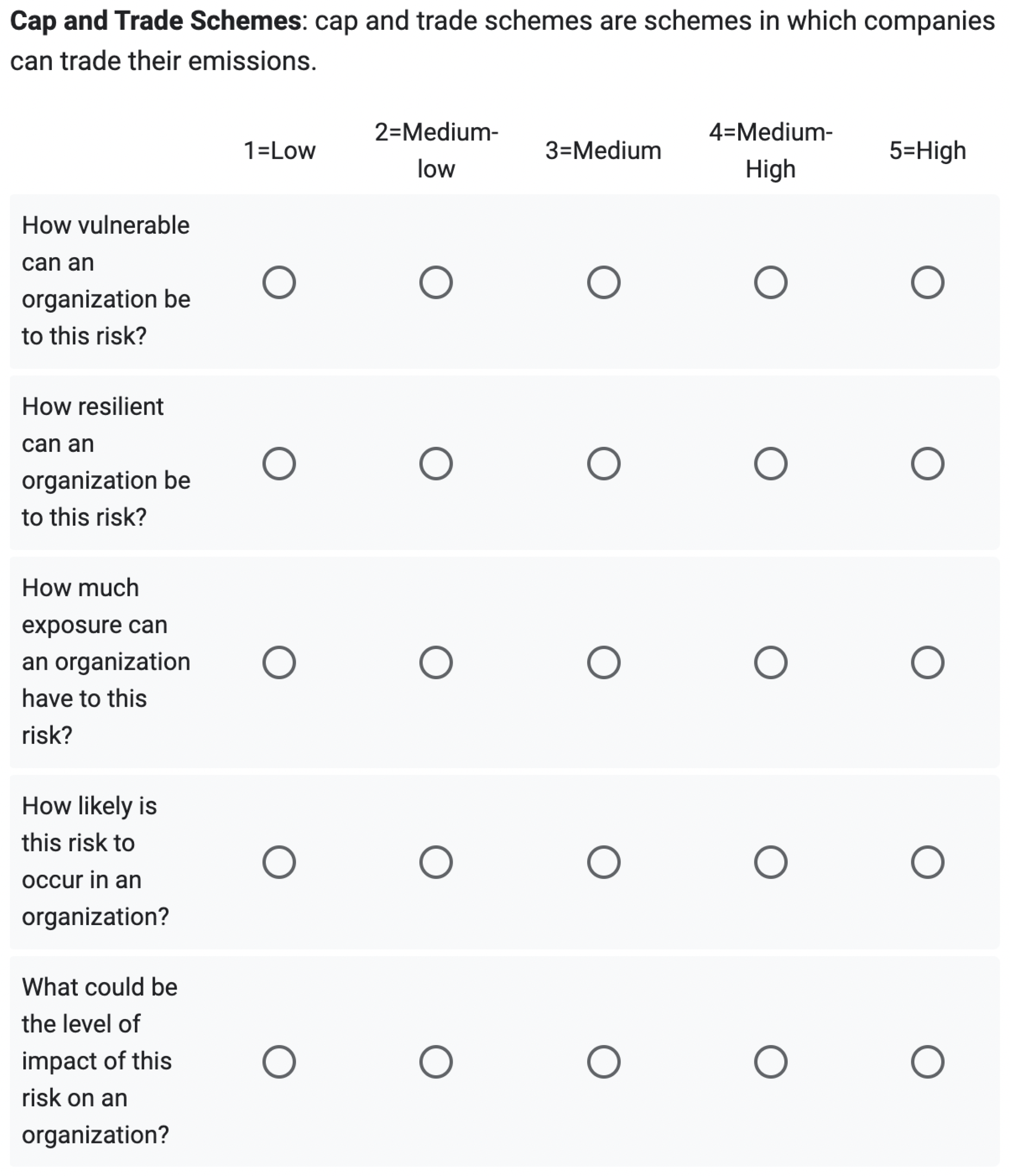Pick 5=High for how resilient the organization is
Image resolution: width=1010 pixels, height=1176 pixels.
pos(927,464)
